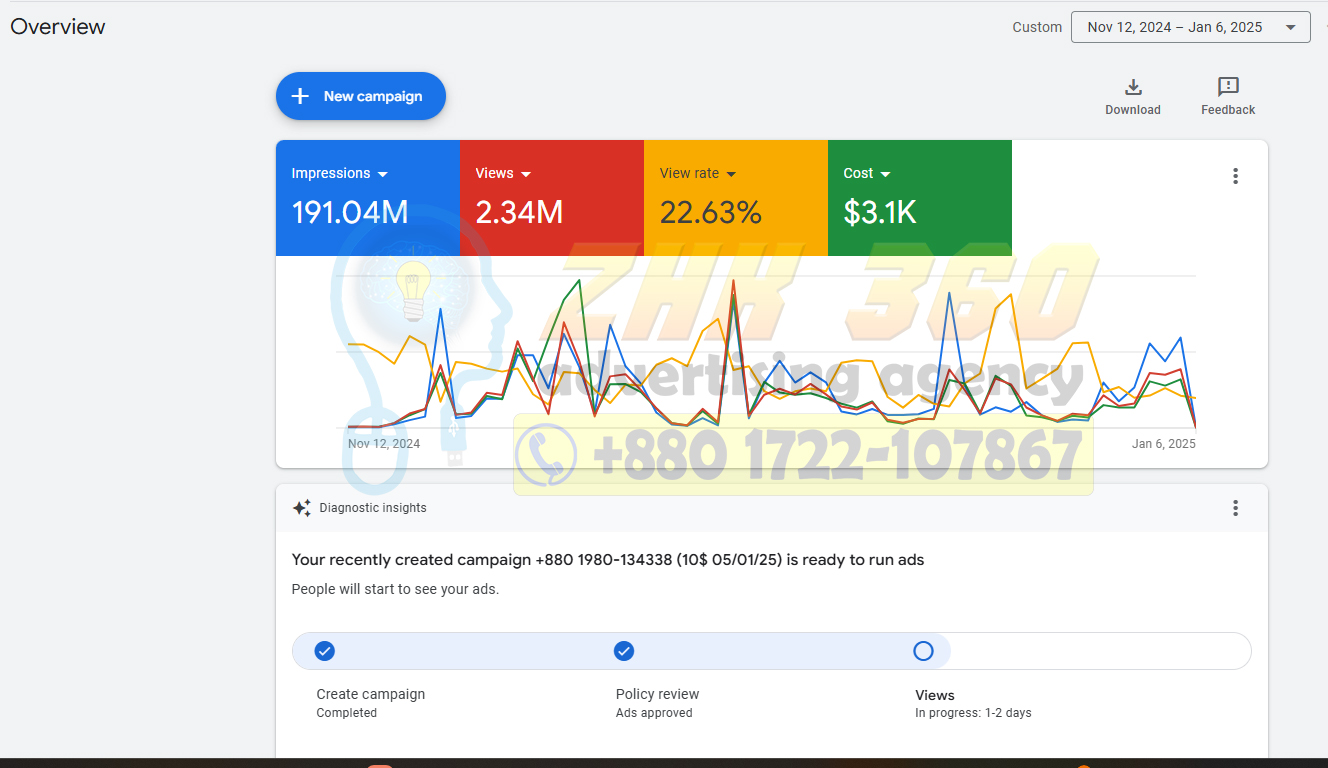The image size is (1328, 768).
Task: Click the Overview page heading
Action: [58, 27]
